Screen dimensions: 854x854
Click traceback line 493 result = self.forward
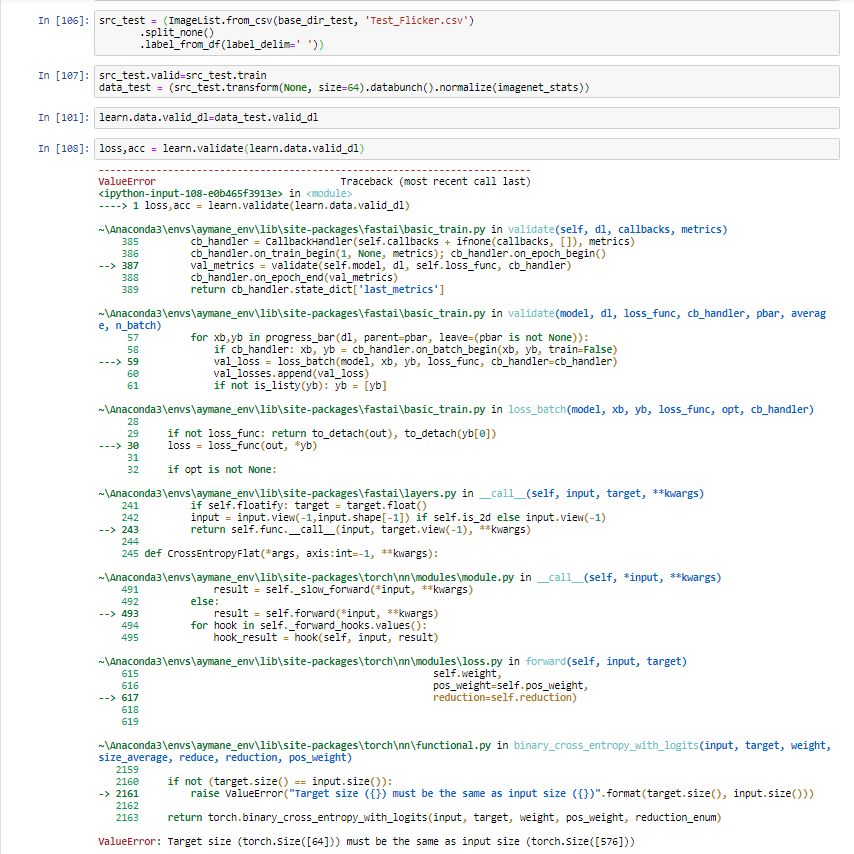click(x=268, y=613)
